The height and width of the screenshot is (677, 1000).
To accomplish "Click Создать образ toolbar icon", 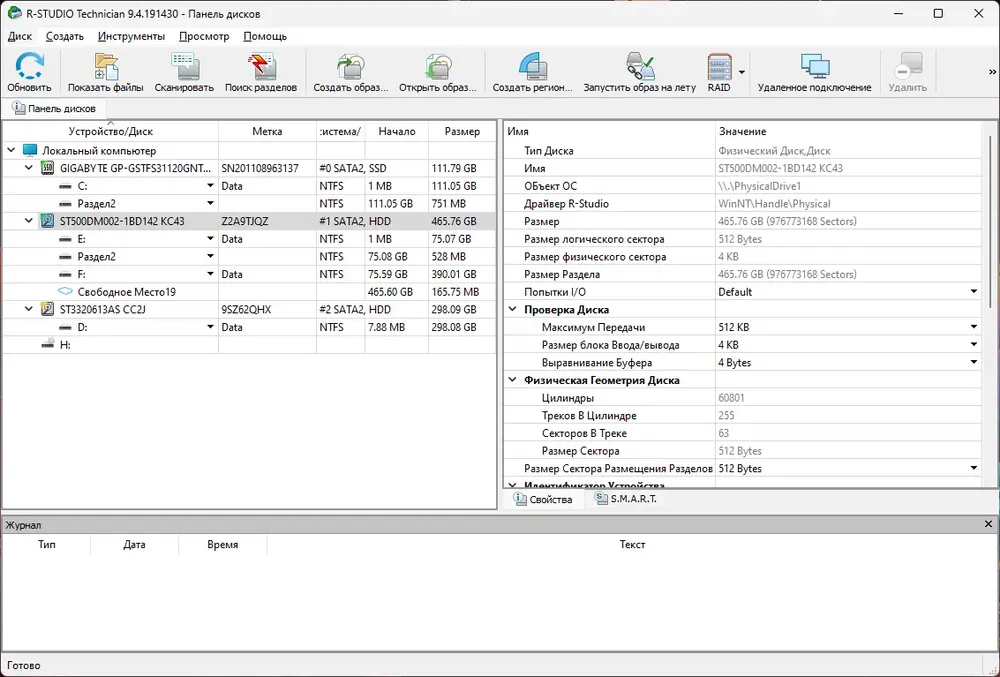I will tap(351, 66).
